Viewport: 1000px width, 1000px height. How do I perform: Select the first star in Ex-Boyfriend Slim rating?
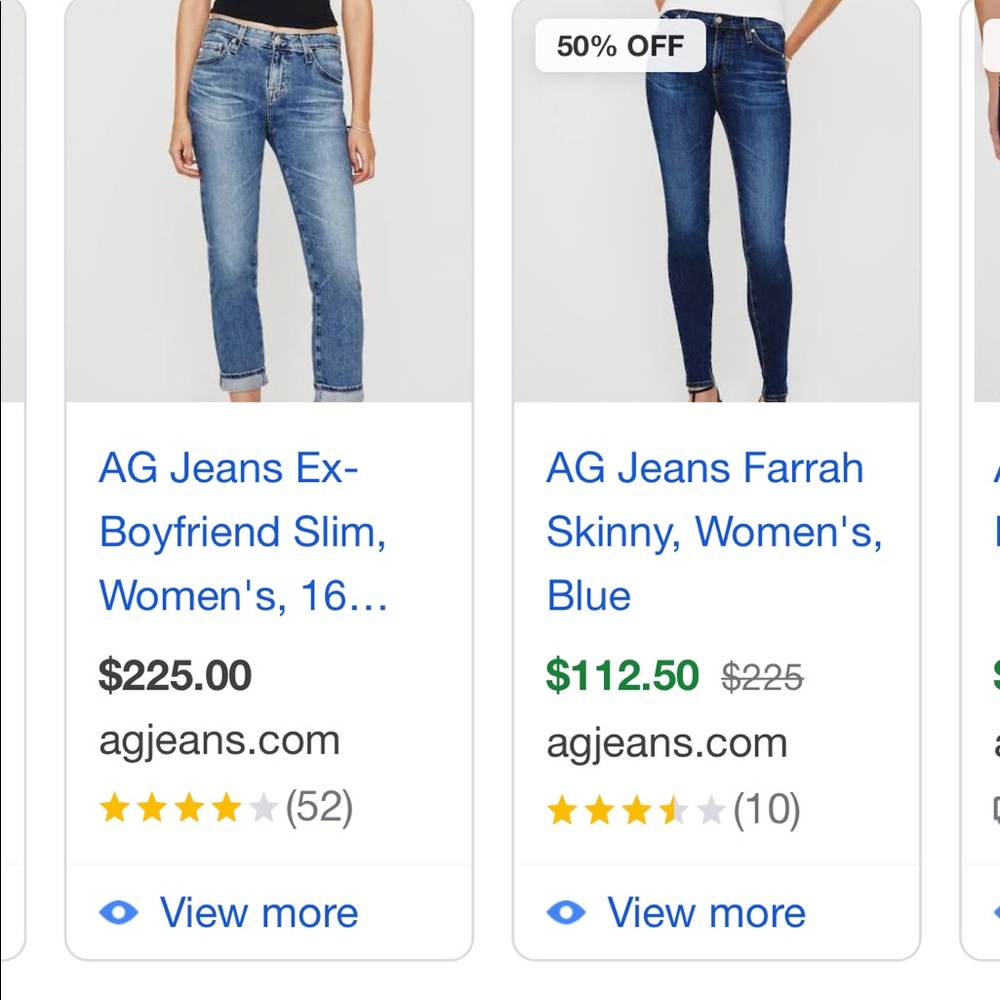click(x=112, y=807)
